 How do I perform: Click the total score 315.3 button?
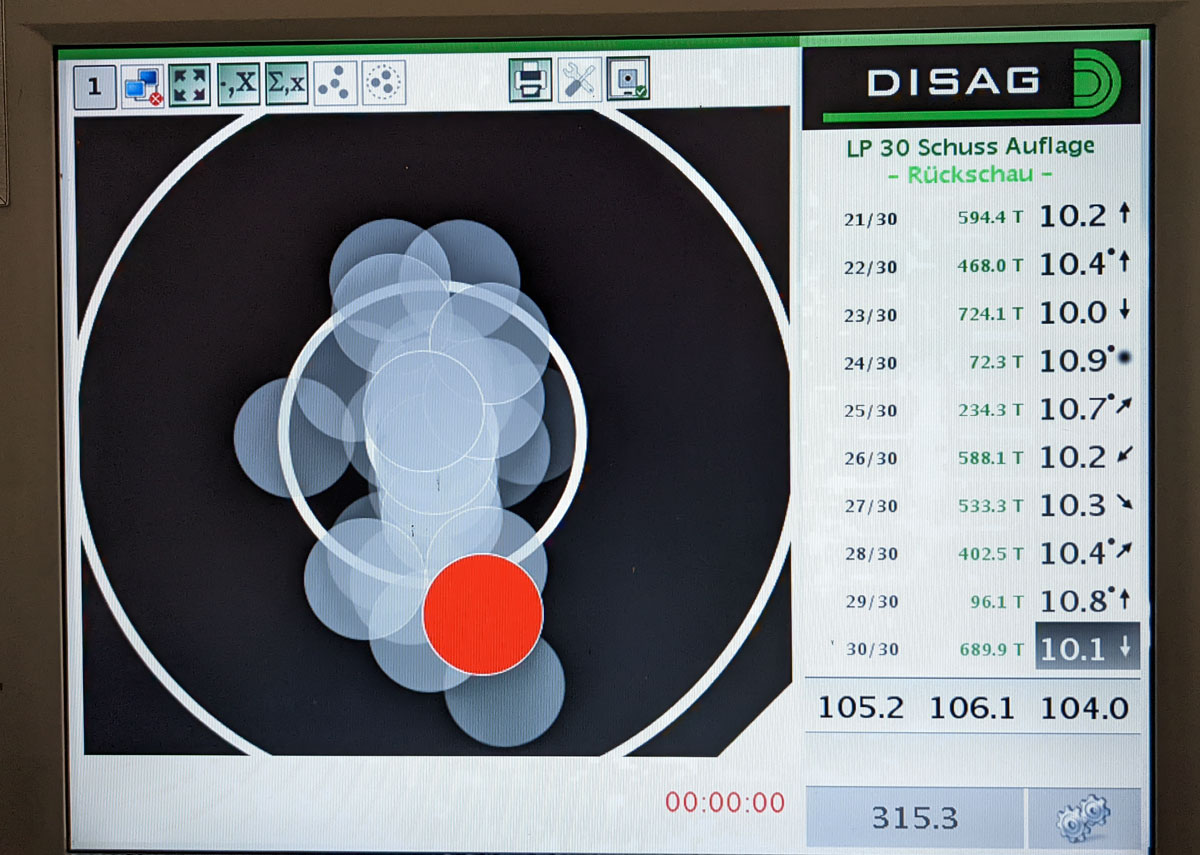click(x=914, y=818)
